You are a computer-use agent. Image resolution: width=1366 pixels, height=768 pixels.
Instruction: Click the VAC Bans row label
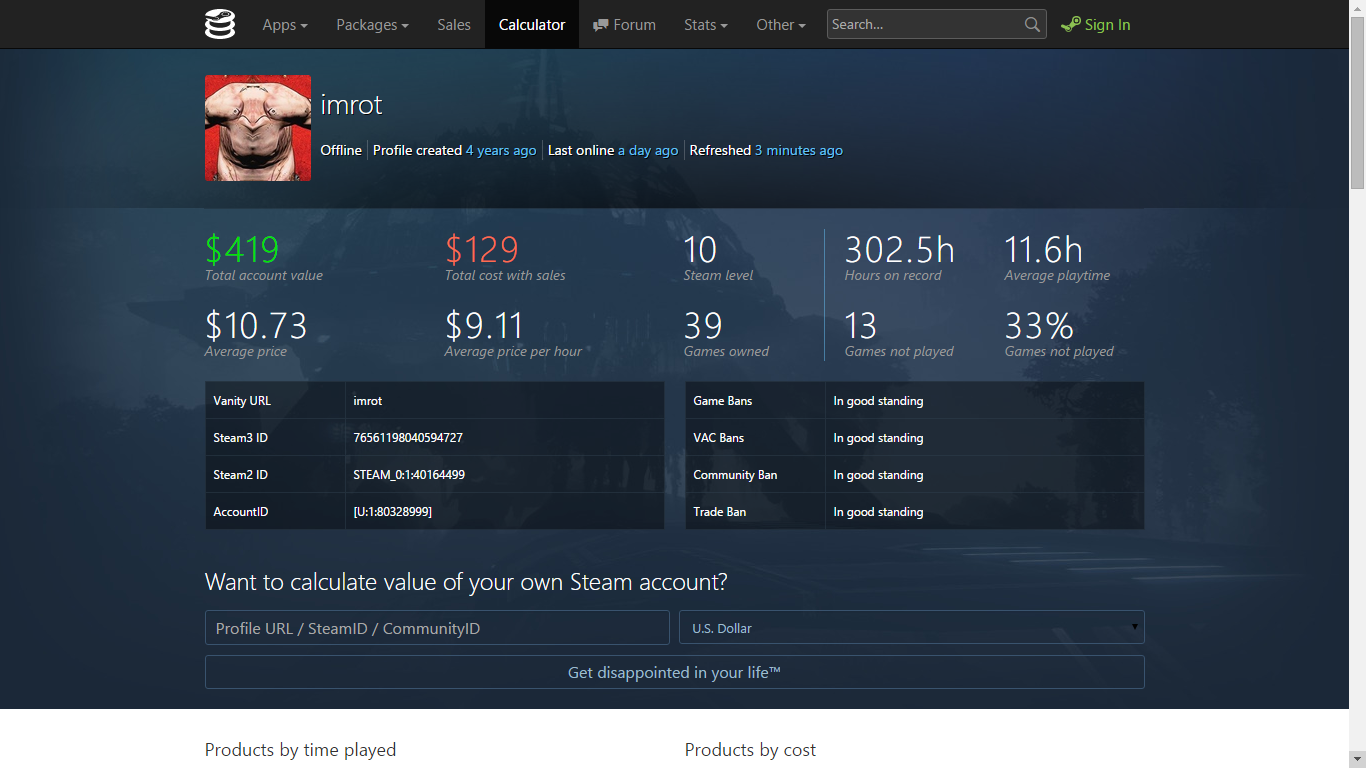[719, 438]
